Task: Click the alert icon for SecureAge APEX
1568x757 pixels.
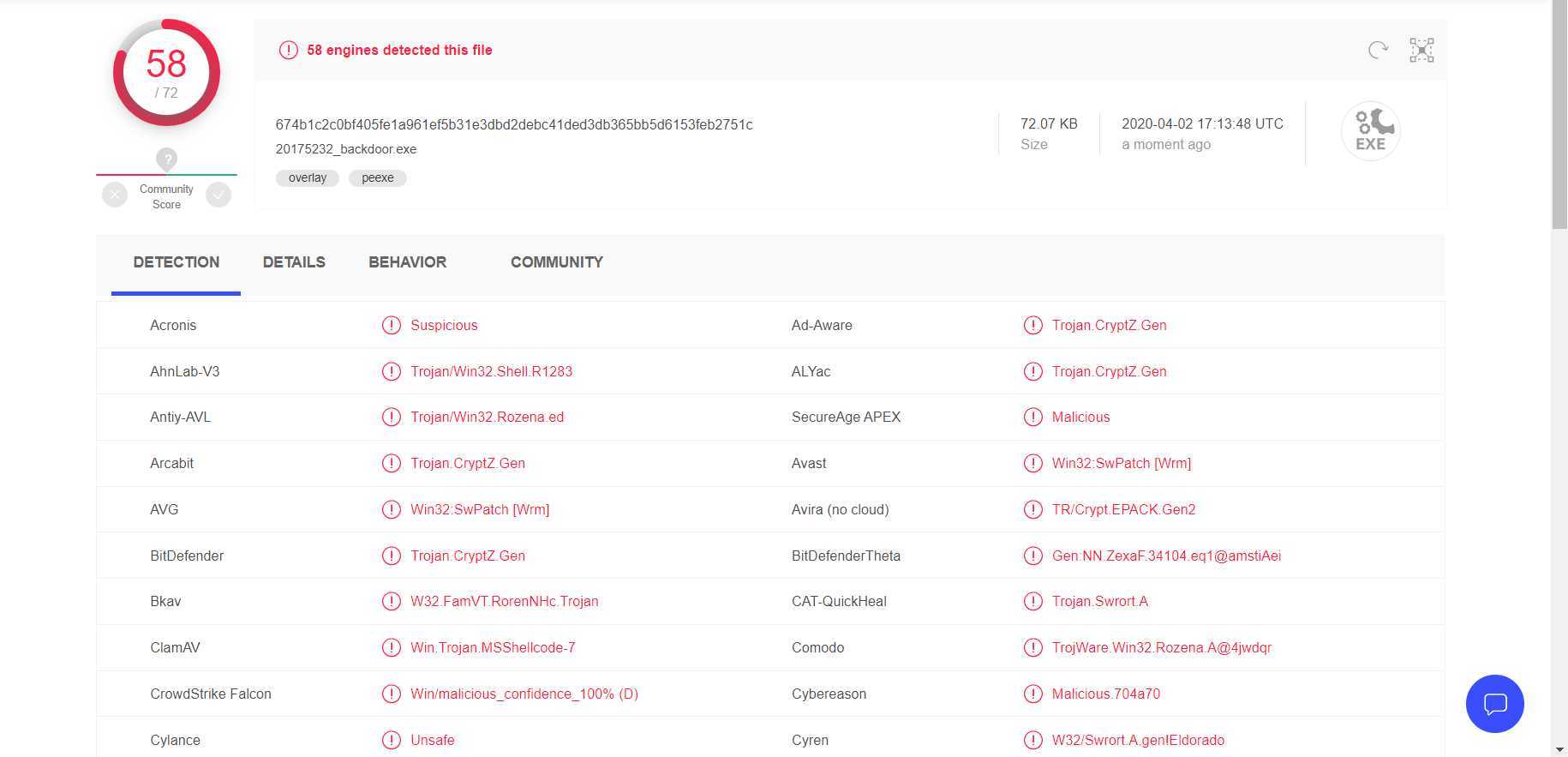Action: (1032, 417)
